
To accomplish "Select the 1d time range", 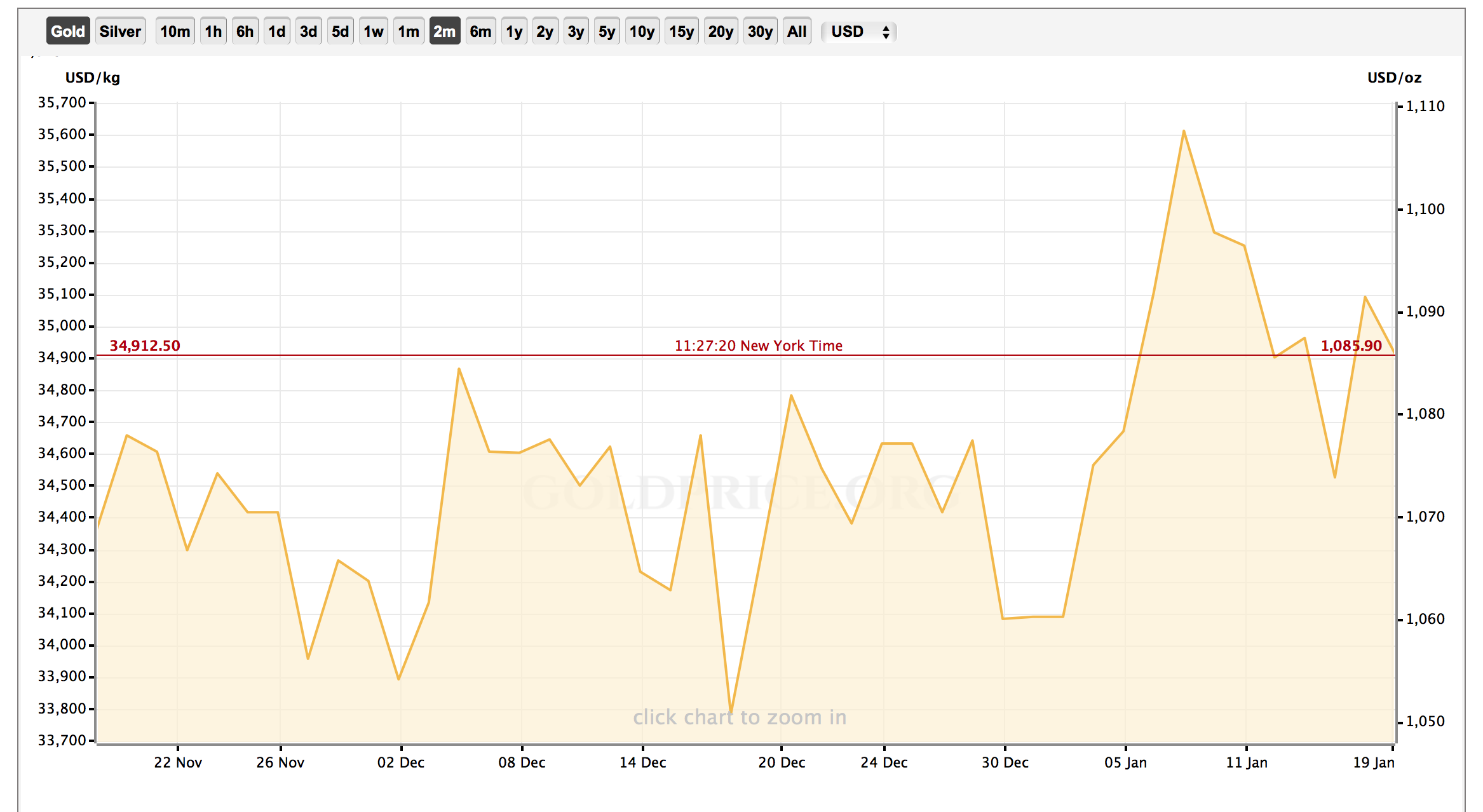I will (x=276, y=31).
